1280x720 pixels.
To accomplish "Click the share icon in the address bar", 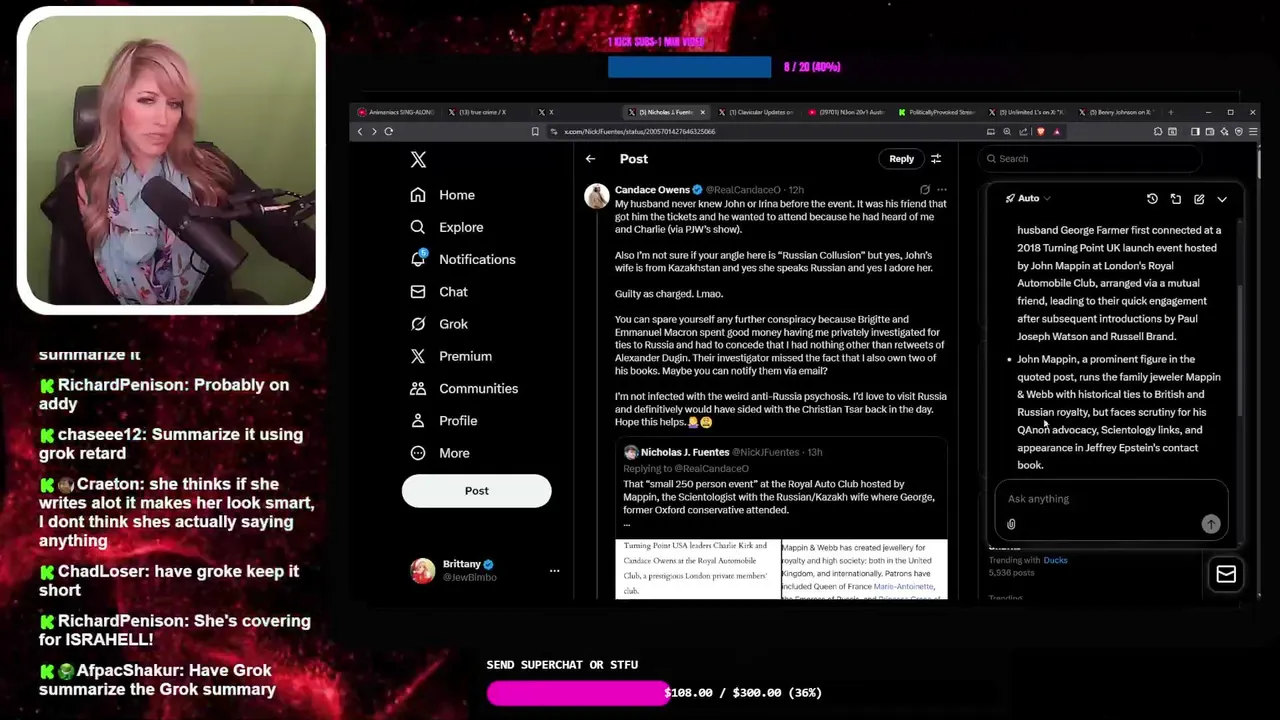I will [x=1024, y=132].
